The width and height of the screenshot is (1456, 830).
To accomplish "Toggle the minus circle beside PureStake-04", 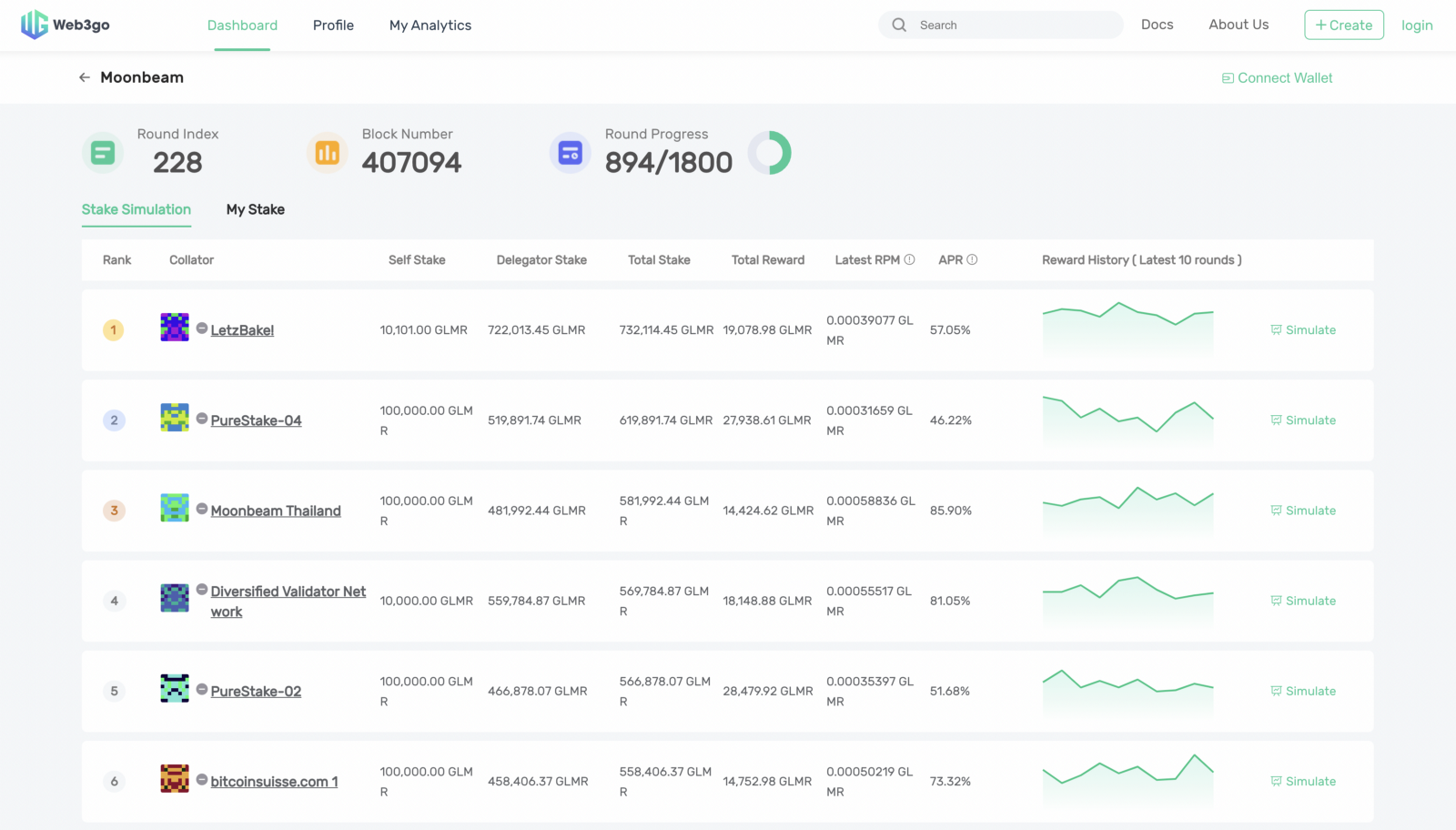I will point(202,419).
